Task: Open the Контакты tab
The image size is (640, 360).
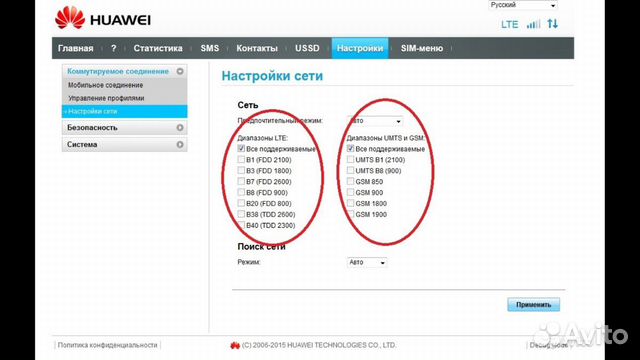Action: pos(257,48)
